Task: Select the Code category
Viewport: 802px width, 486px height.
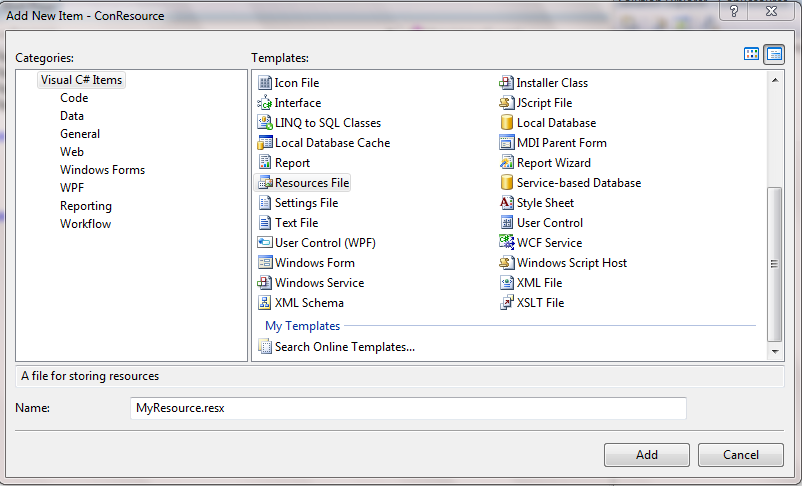Action: tap(74, 98)
